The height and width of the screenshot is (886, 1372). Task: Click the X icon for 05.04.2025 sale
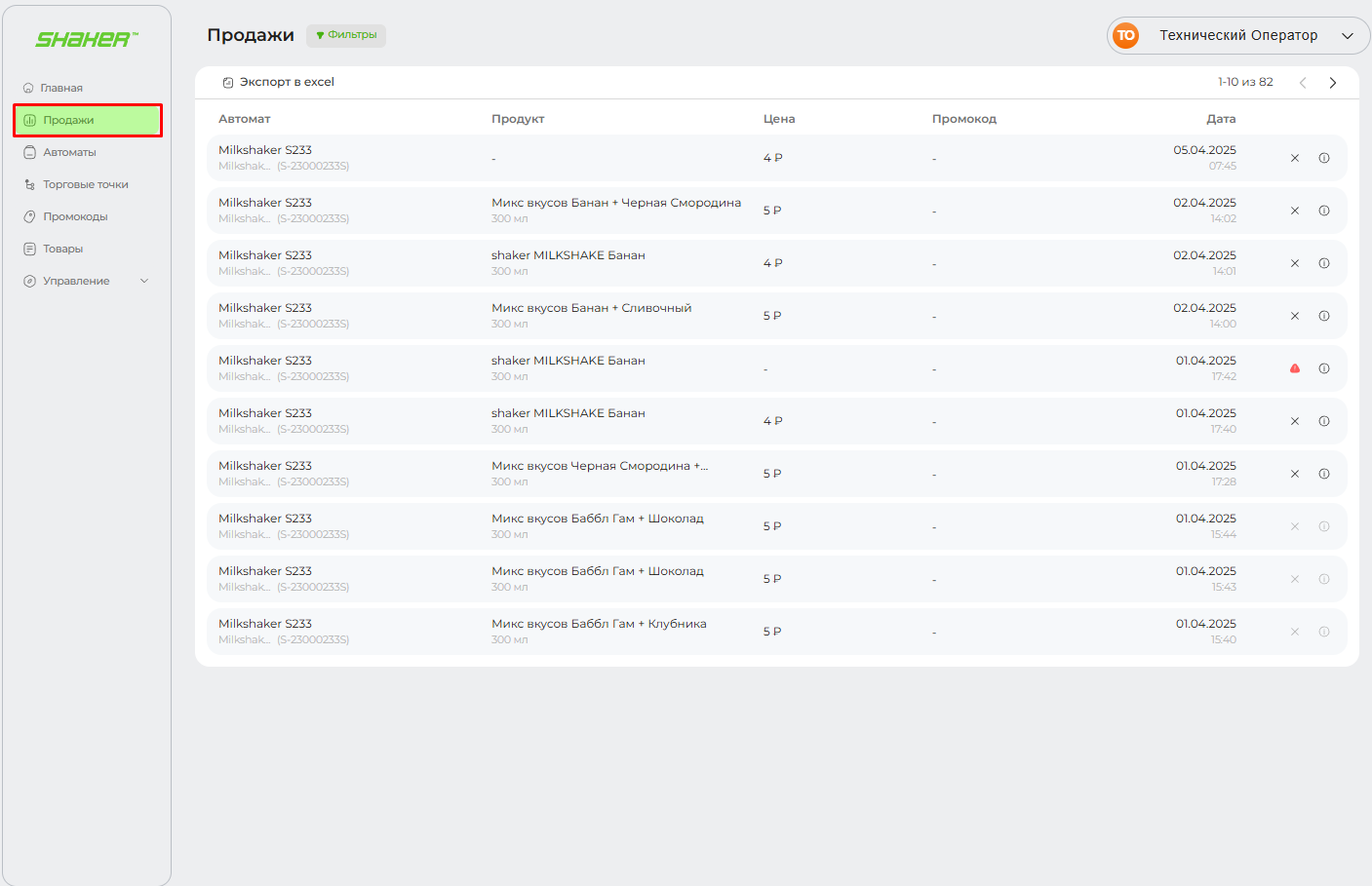point(1295,158)
